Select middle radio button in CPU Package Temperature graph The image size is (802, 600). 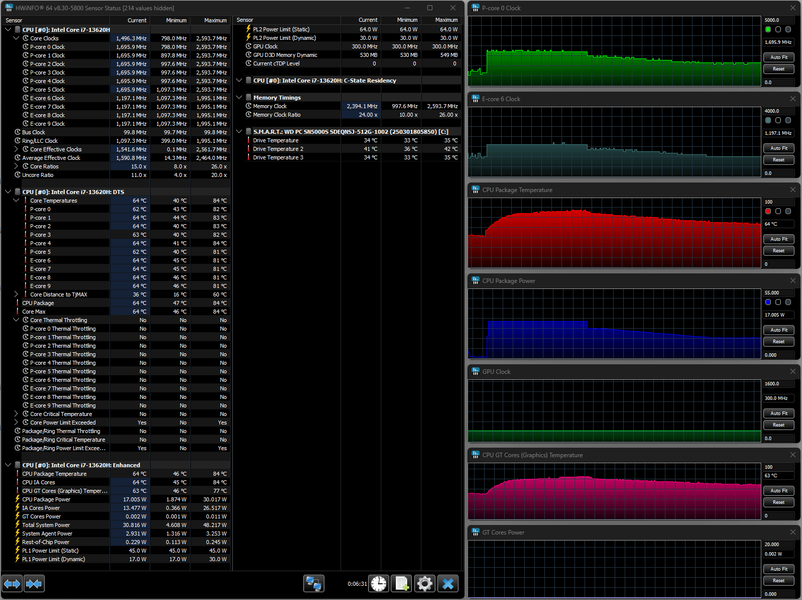(x=777, y=211)
